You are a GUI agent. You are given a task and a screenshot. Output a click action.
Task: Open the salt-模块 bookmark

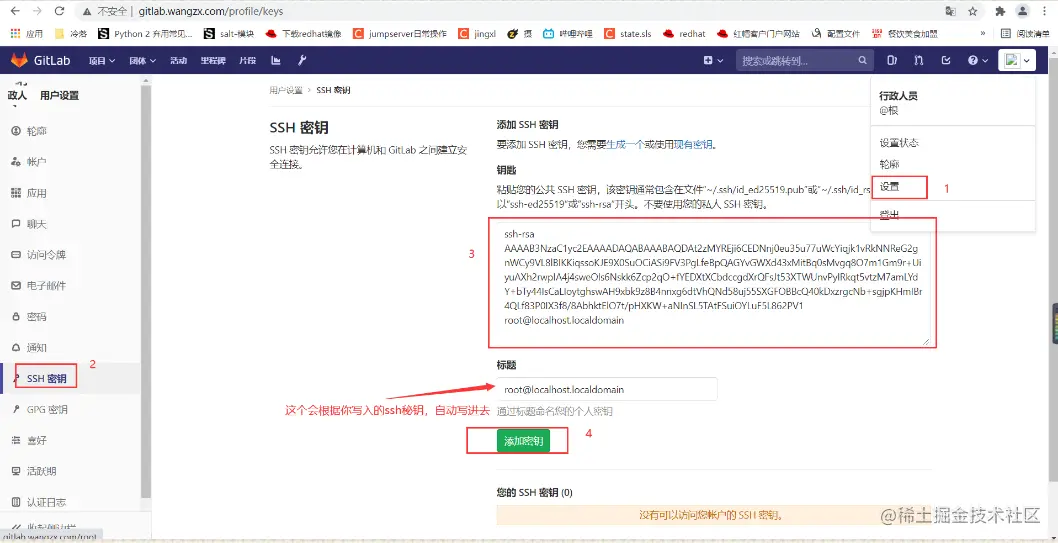point(228,33)
